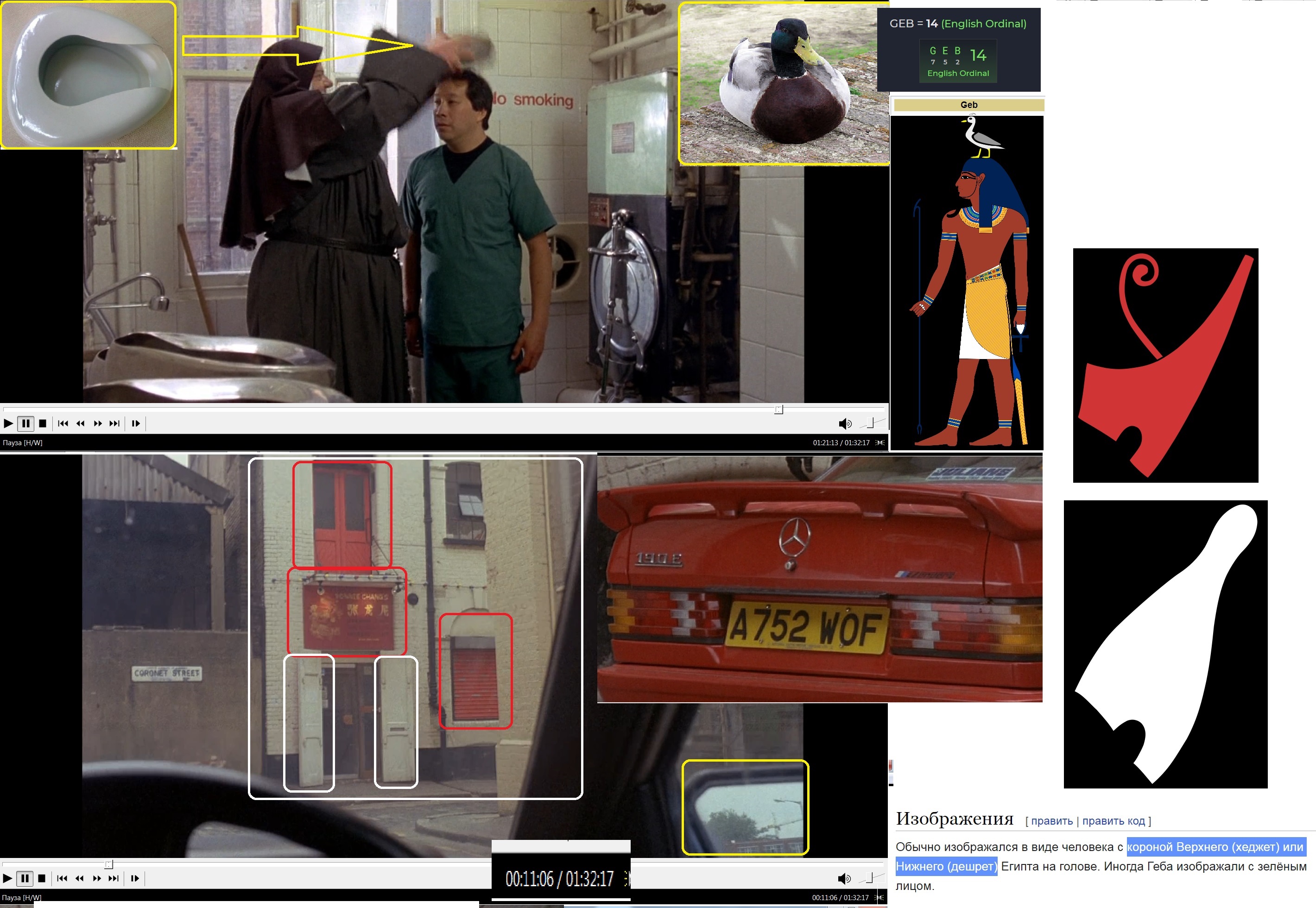Click 'Пауза [H/W]' status in upper player
This screenshot has height=908, width=1316.
[23, 442]
